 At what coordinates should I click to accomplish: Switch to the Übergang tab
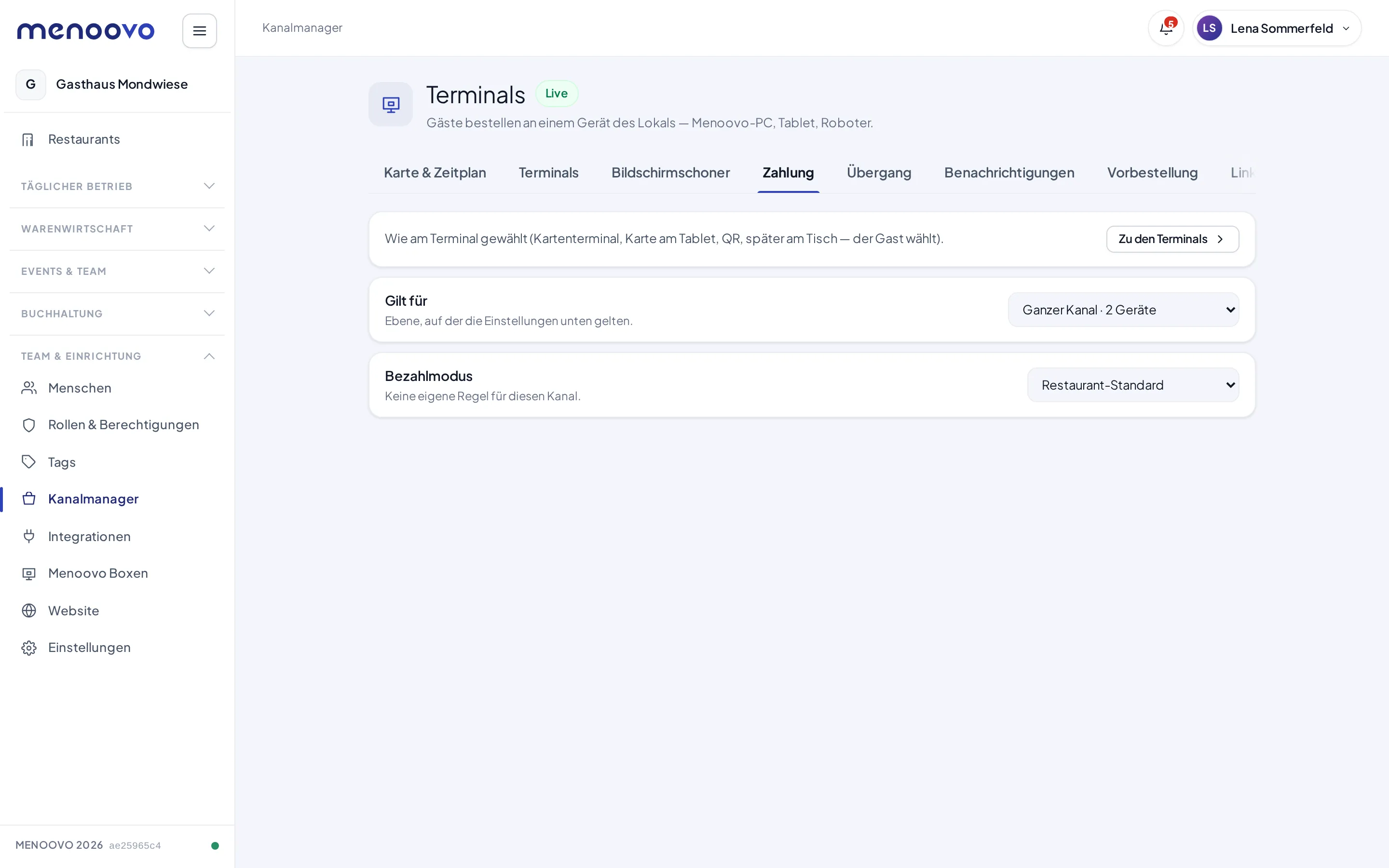879,173
